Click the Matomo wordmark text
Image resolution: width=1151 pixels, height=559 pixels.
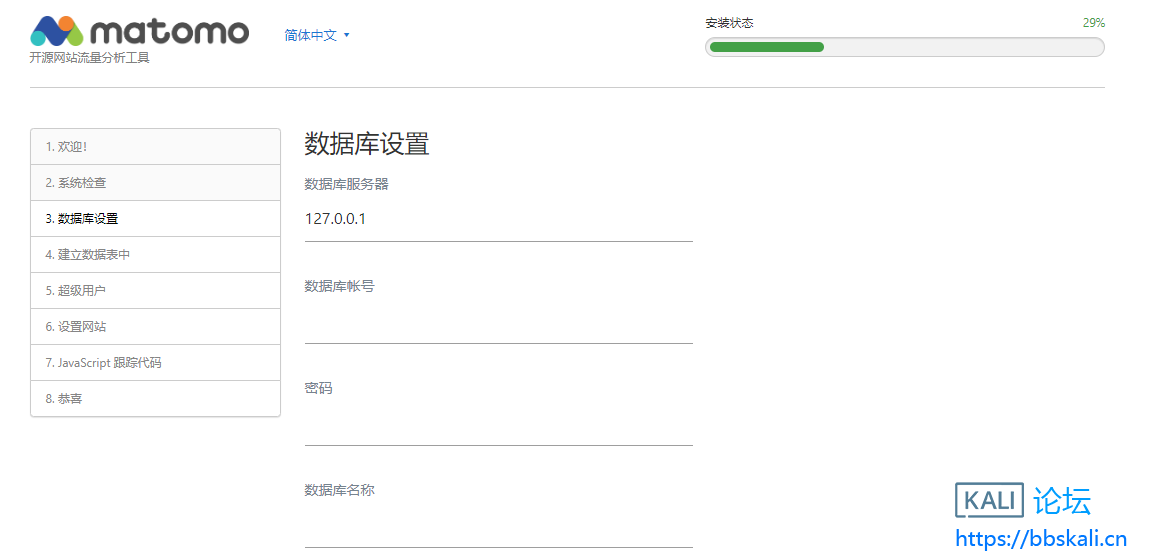point(168,31)
